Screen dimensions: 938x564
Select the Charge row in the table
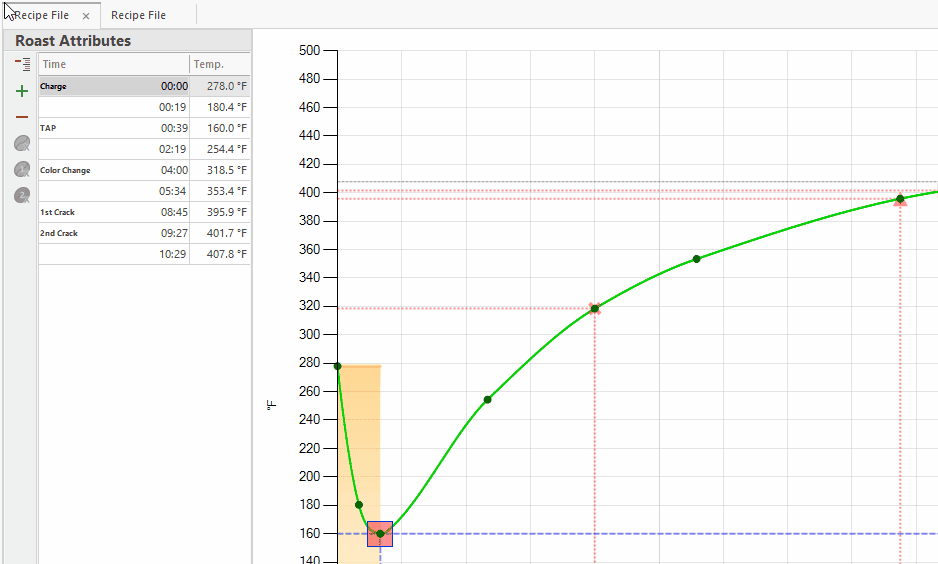pos(95,86)
